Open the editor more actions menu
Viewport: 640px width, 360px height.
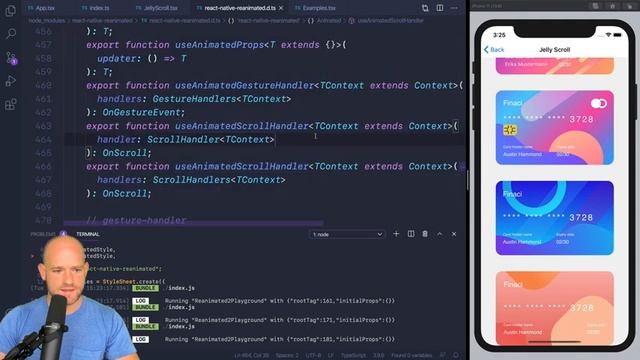454,8
